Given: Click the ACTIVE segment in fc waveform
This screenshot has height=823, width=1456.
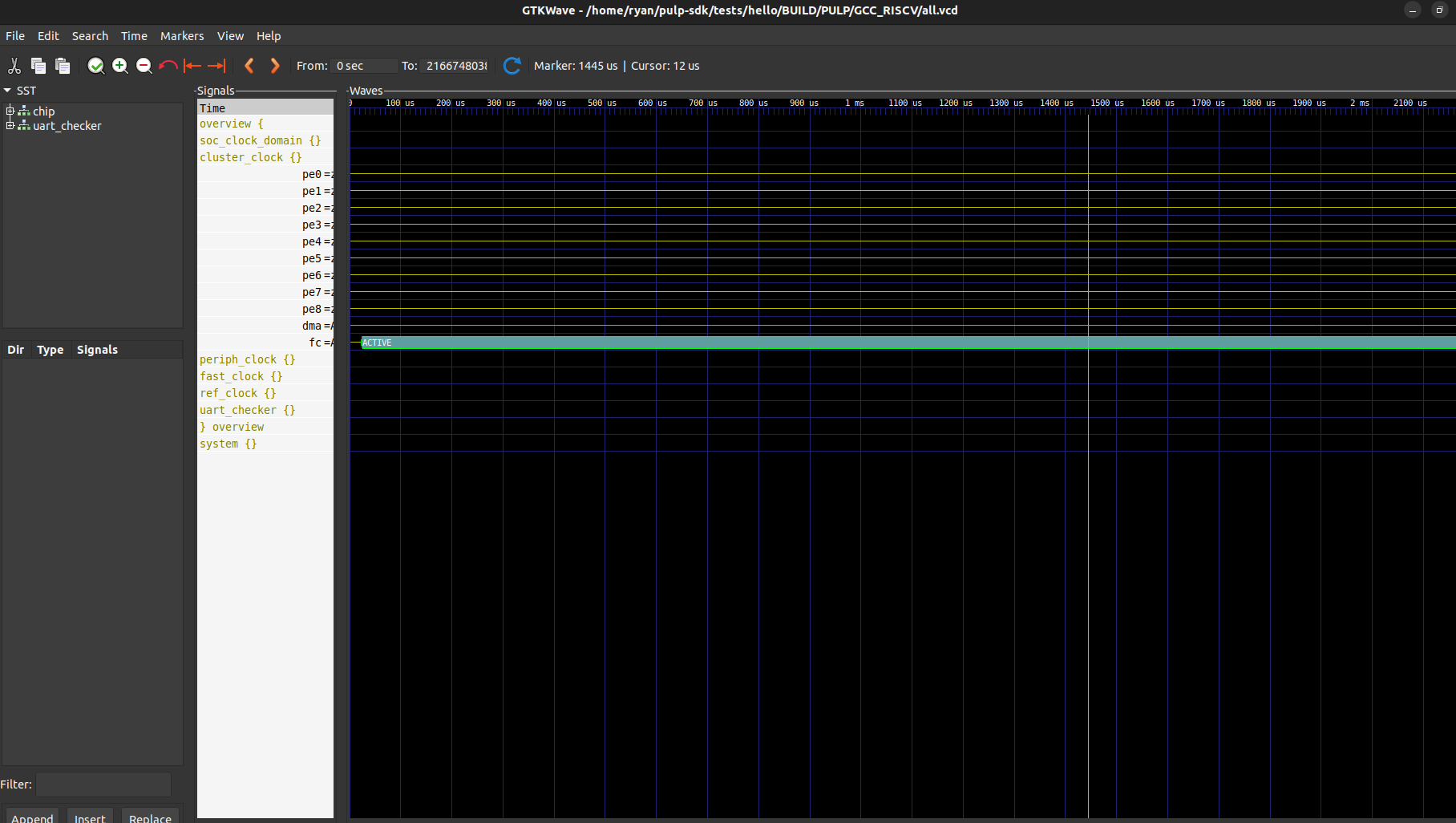Looking at the screenshot, I should click(908, 343).
